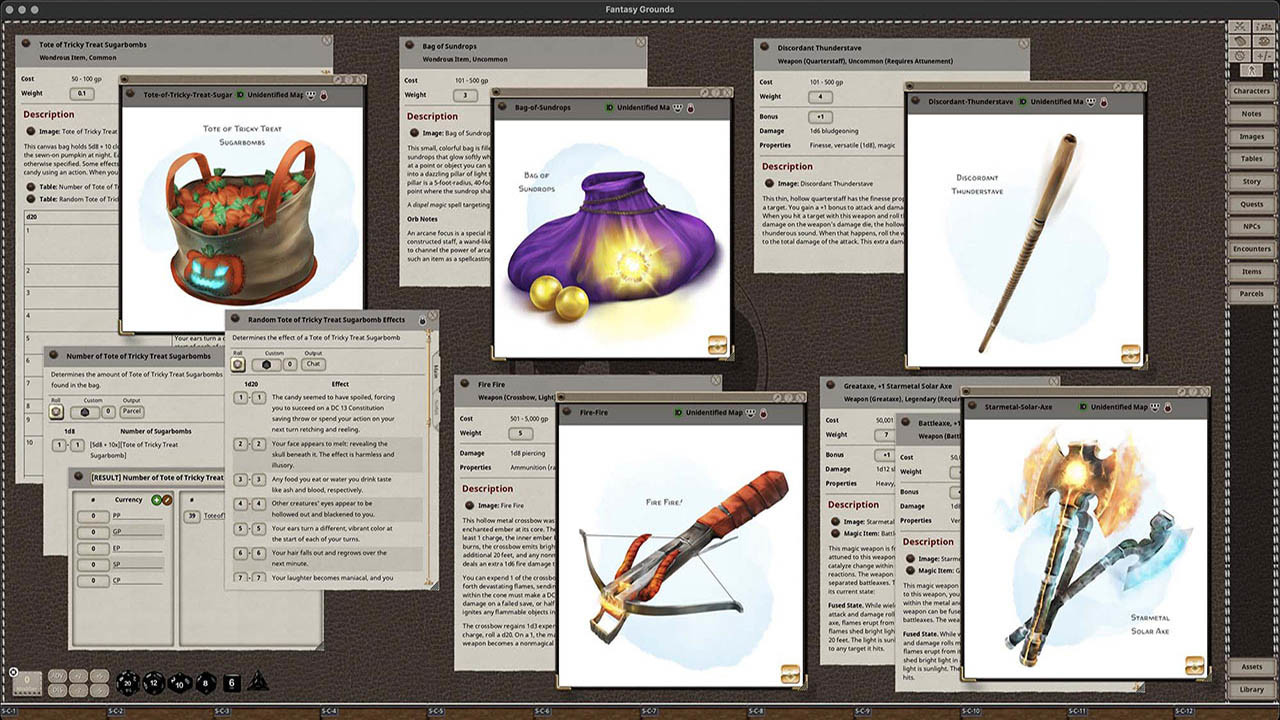Viewport: 1280px width, 720px height.
Task: Click the modifier stack box in the corner
Action: pos(27,682)
